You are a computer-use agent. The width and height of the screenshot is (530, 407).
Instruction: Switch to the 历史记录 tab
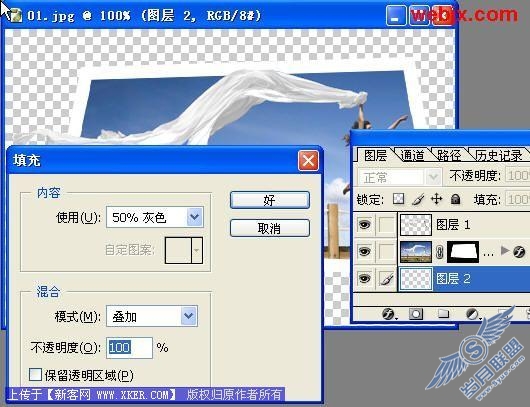[499, 155]
